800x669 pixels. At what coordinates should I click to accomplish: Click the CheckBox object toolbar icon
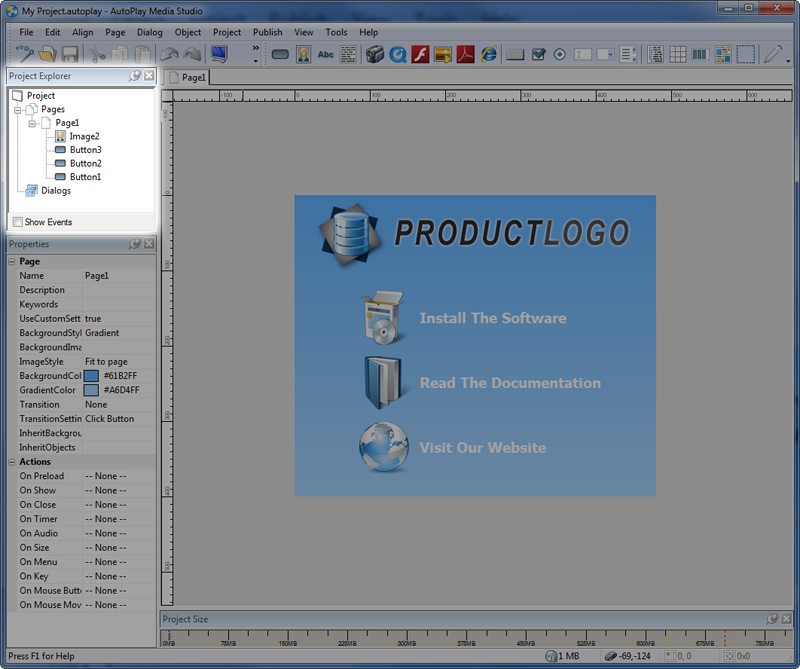click(x=539, y=54)
